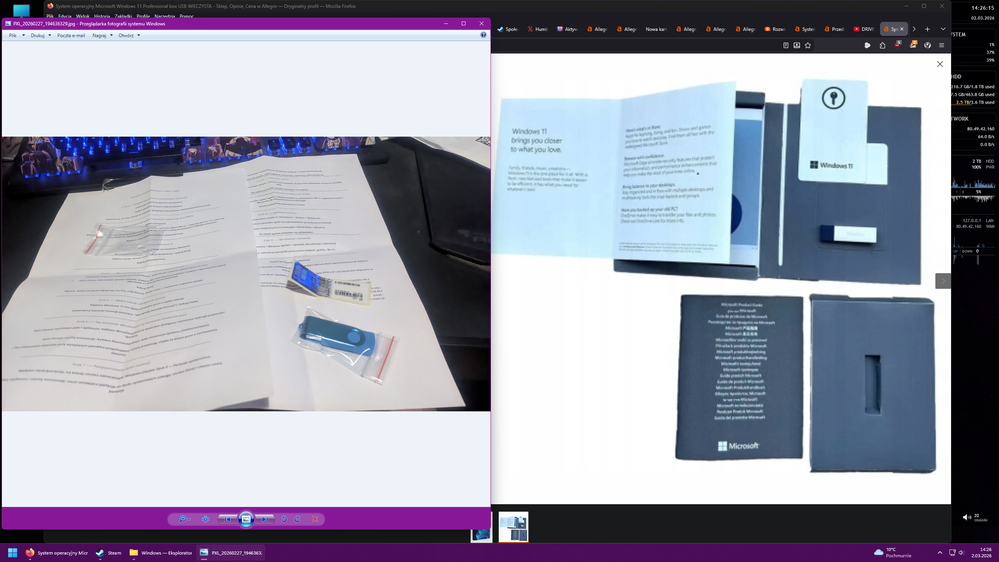
Task: Open the zoom magnifier in Photo Viewer
Action: point(184,519)
